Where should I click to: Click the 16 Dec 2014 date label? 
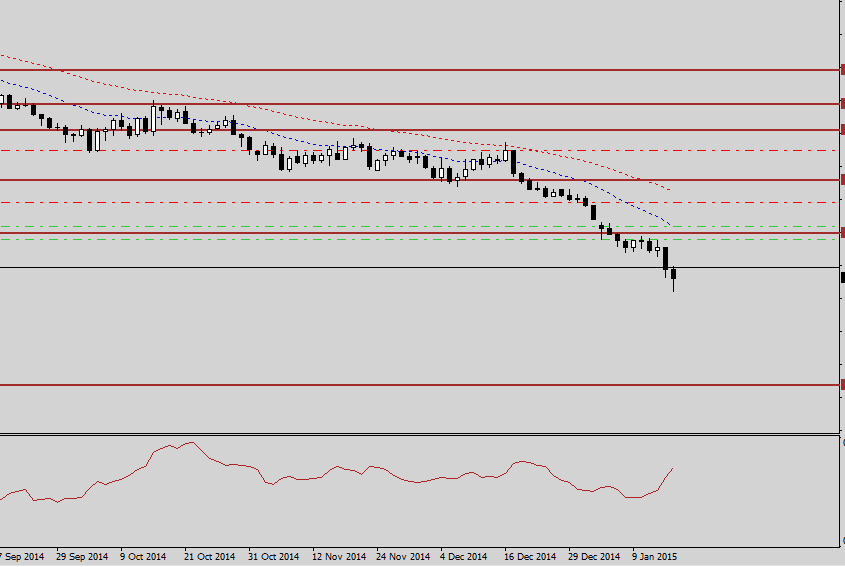[x=530, y=556]
